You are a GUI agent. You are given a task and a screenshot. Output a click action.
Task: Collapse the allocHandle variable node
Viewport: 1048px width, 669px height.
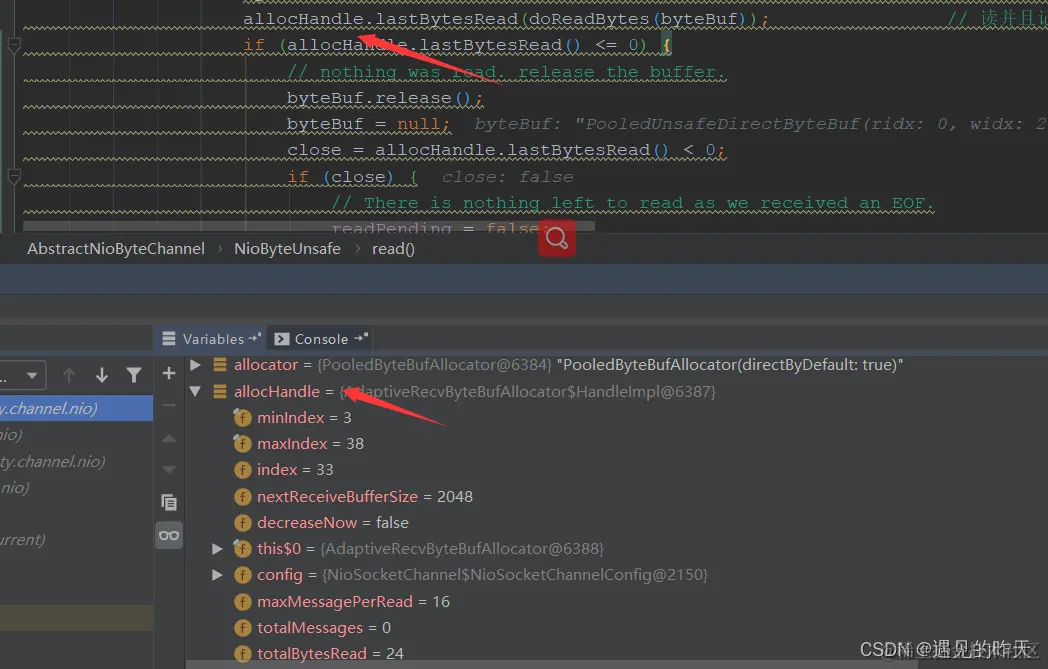tap(195, 392)
